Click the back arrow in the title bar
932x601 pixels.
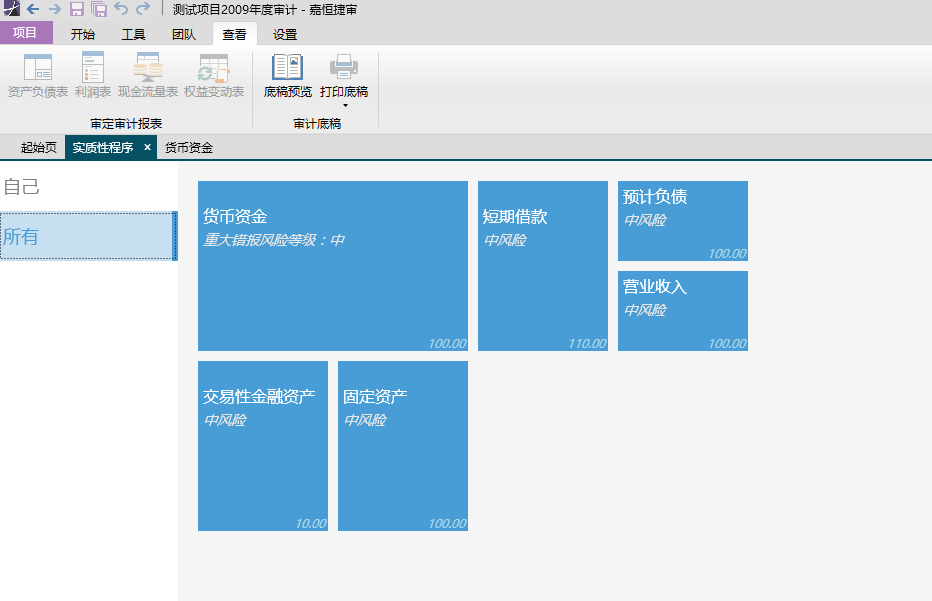pyautogui.click(x=33, y=9)
